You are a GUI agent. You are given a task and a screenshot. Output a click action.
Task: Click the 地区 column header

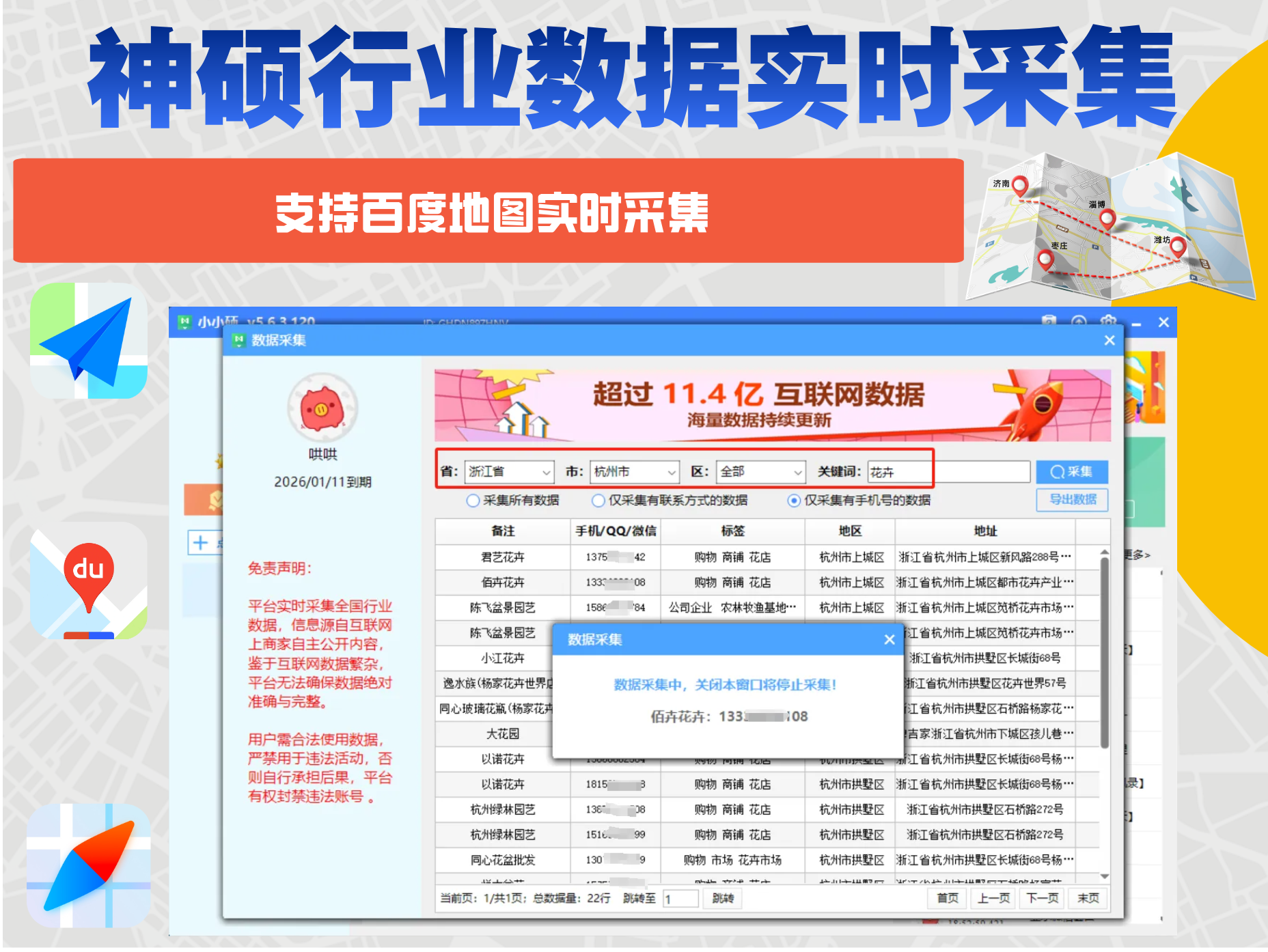click(x=850, y=531)
